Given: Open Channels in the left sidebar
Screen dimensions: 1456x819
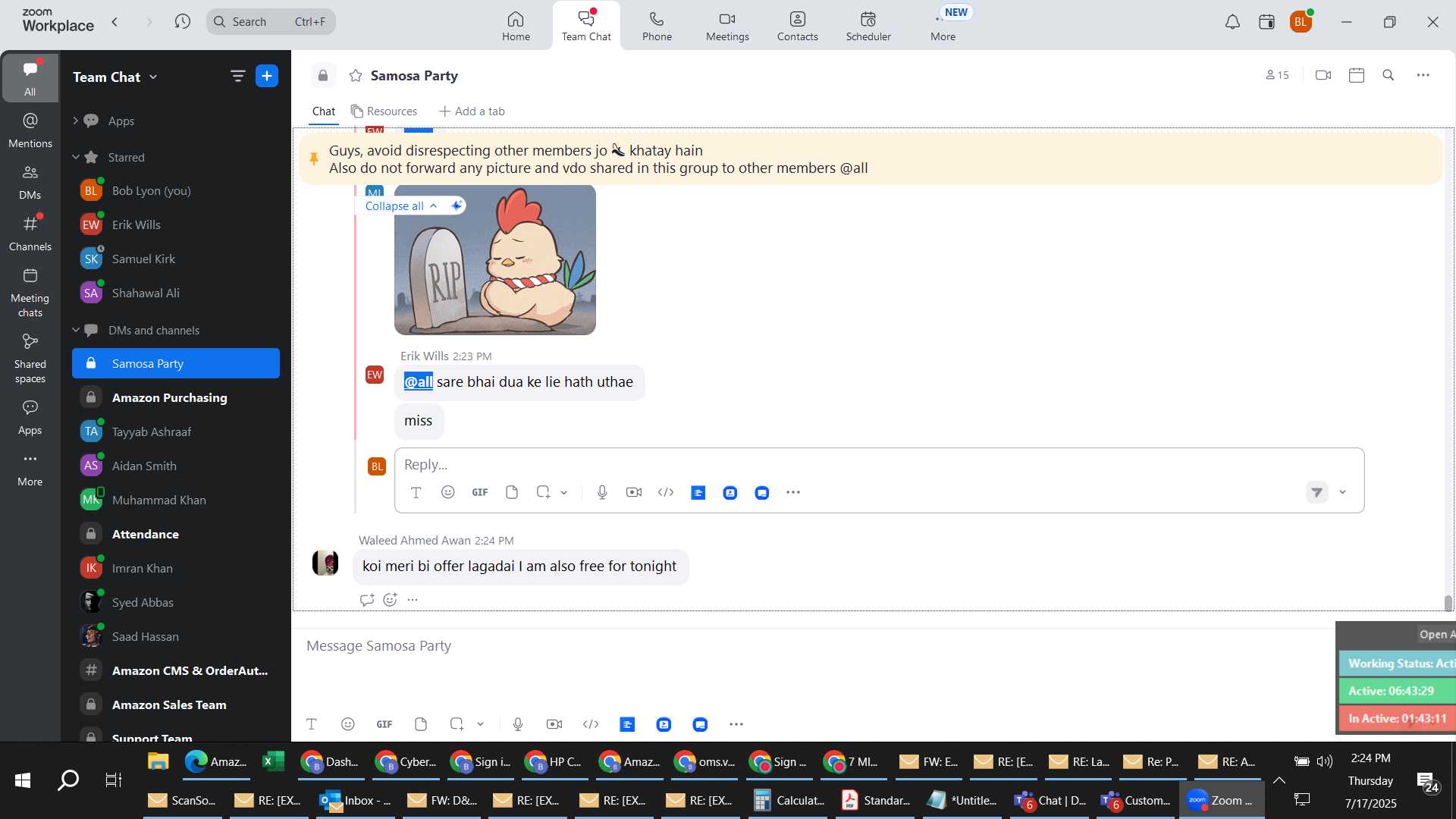Looking at the screenshot, I should point(30,234).
